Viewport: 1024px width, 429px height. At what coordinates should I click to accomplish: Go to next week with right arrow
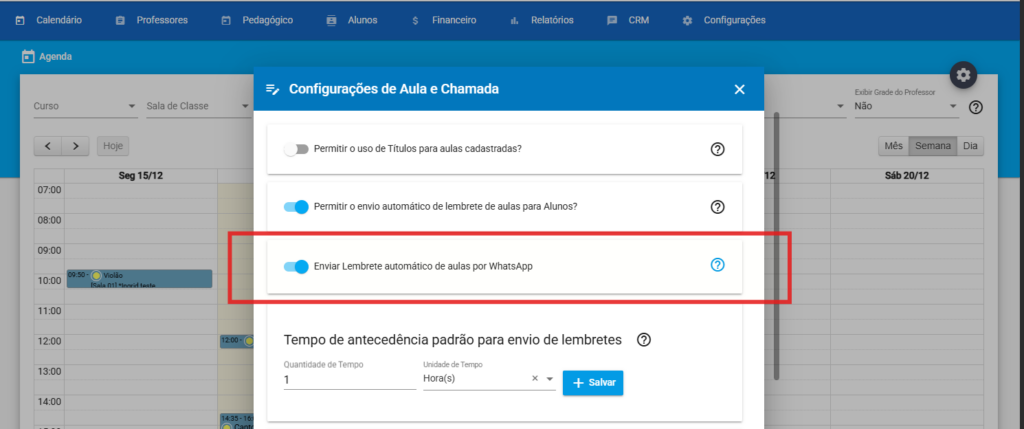pos(76,146)
